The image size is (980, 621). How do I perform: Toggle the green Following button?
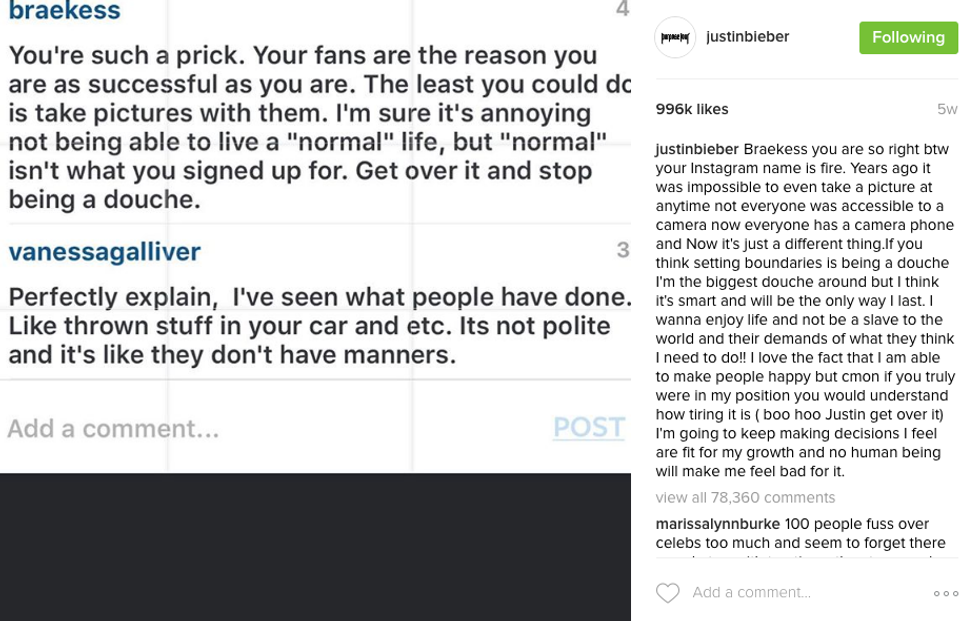click(908, 38)
